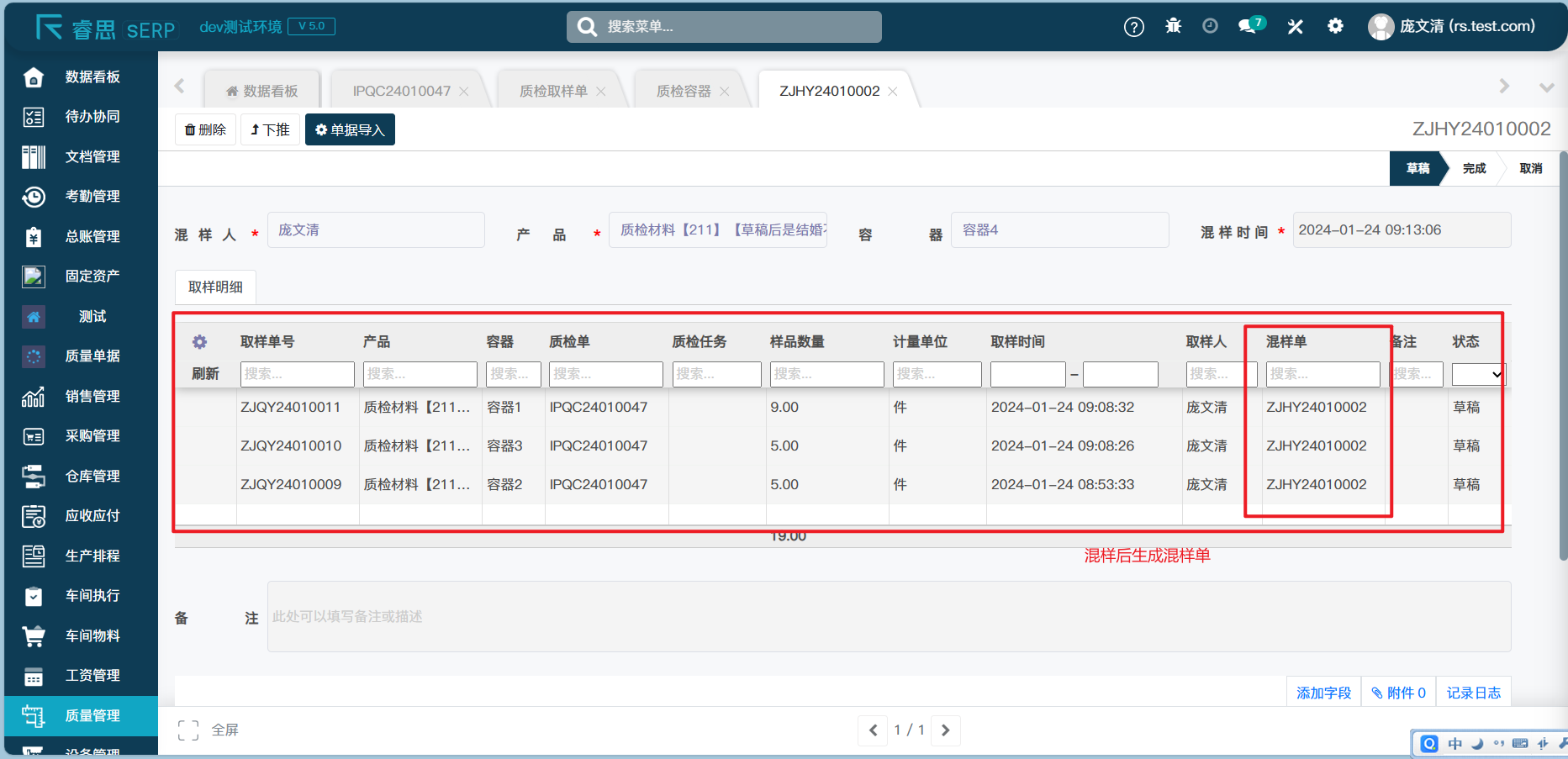Viewport: 1568px width, 759px height.
Task: Open the 数据看板 home icon in sidebar
Action: click(34, 77)
